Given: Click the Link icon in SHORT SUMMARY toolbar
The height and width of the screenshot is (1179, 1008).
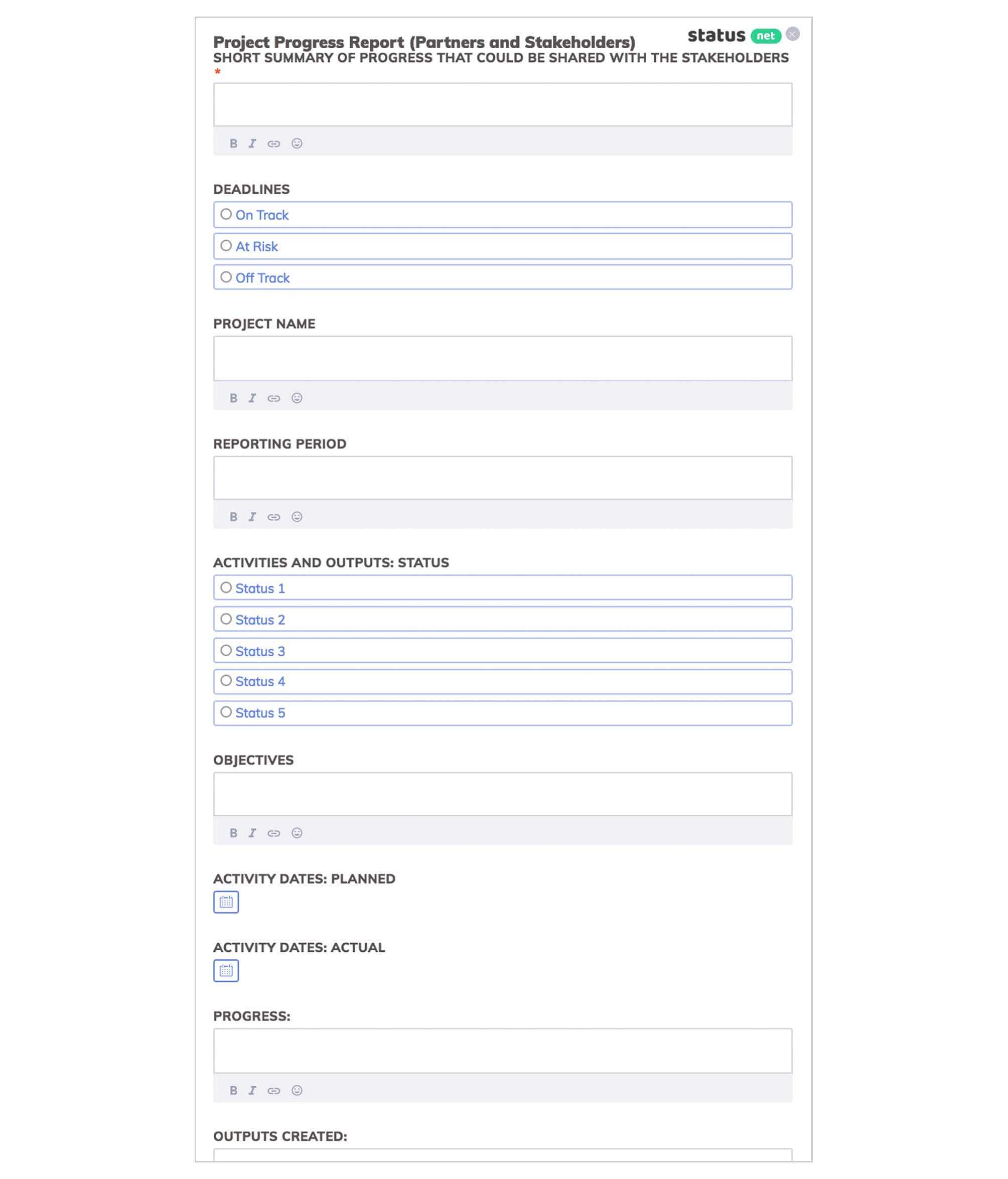Looking at the screenshot, I should tap(274, 143).
